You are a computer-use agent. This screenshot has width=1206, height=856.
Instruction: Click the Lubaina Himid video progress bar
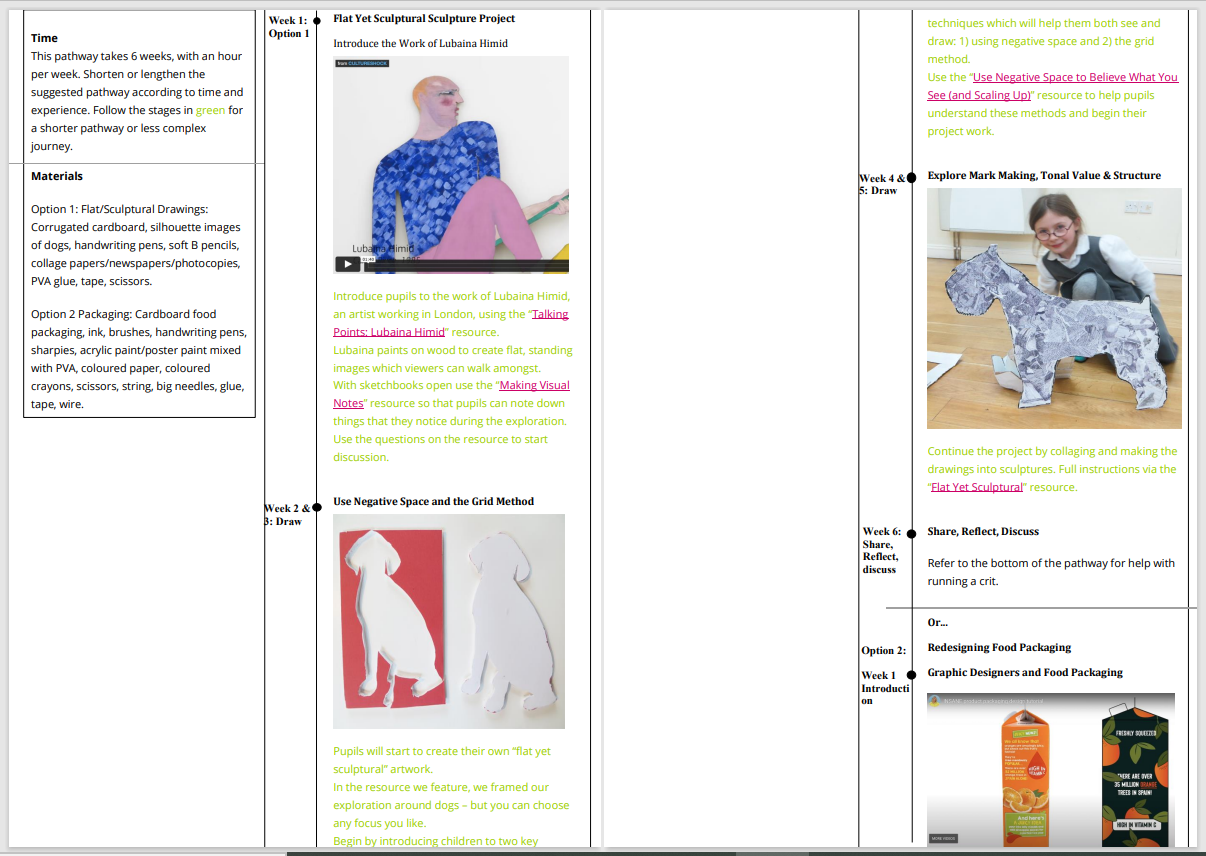point(465,267)
